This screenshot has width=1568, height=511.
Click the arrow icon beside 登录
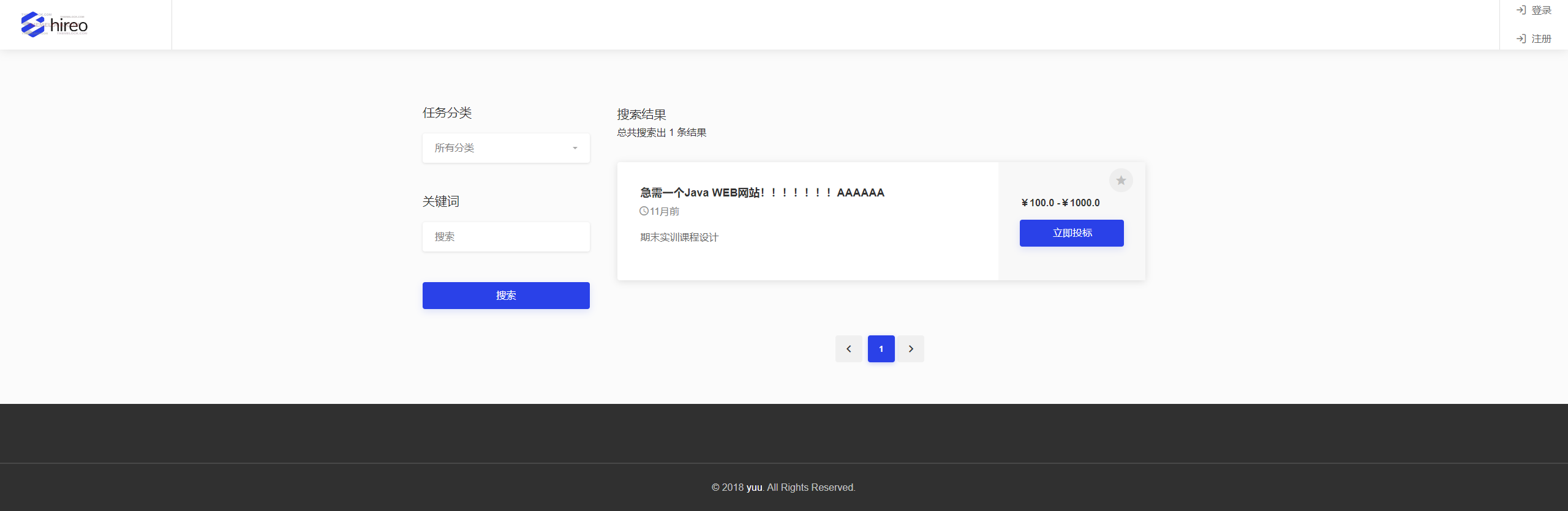pos(1521,10)
